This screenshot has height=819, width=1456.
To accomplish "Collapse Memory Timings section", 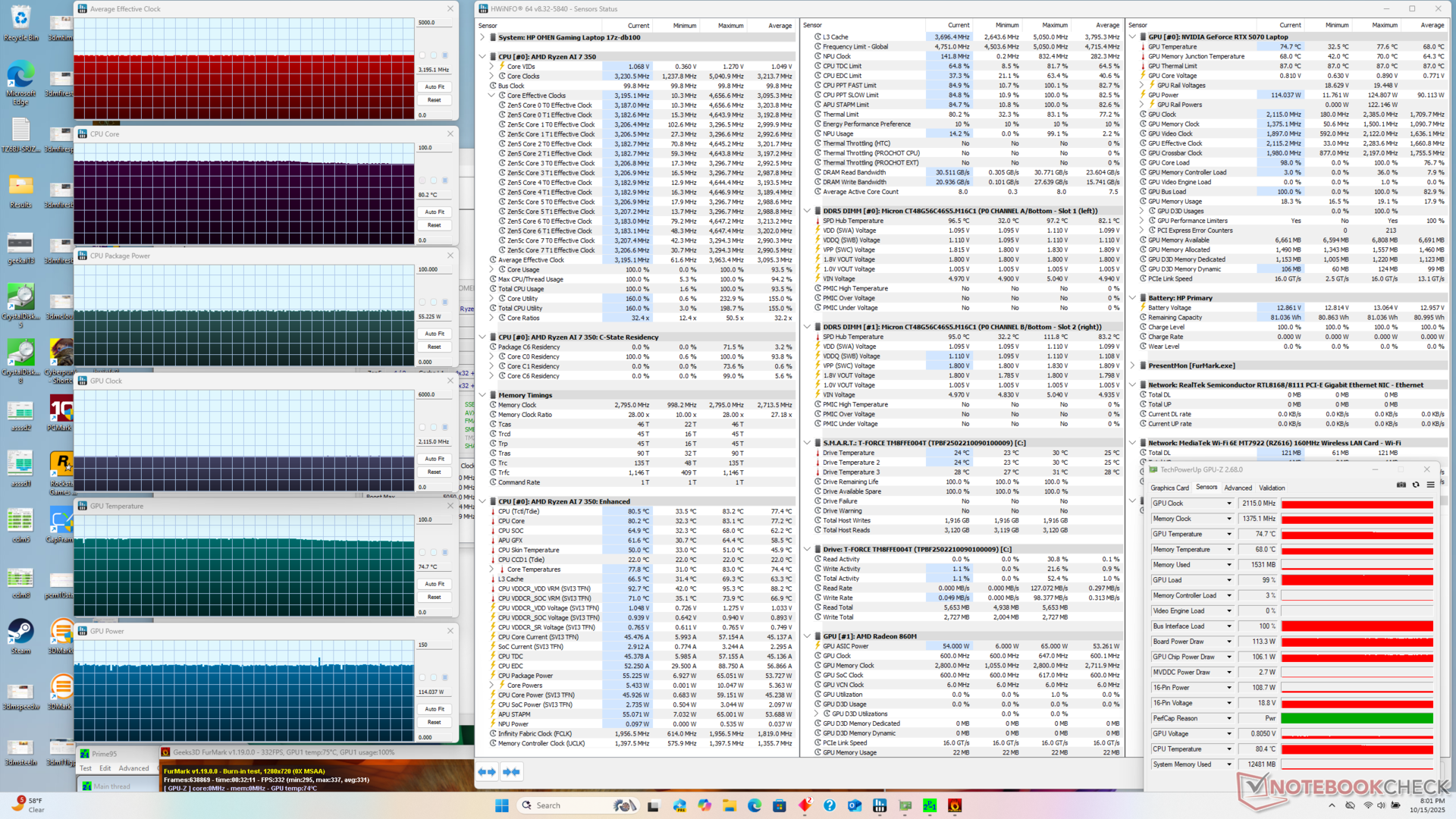I will click(482, 395).
